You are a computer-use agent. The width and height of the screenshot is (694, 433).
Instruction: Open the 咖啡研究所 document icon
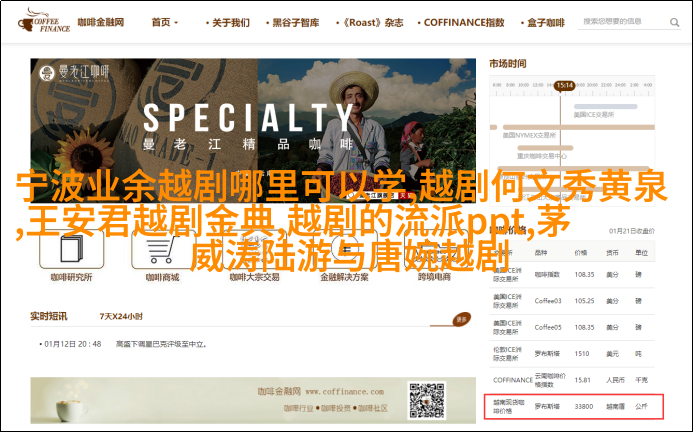click(x=71, y=249)
